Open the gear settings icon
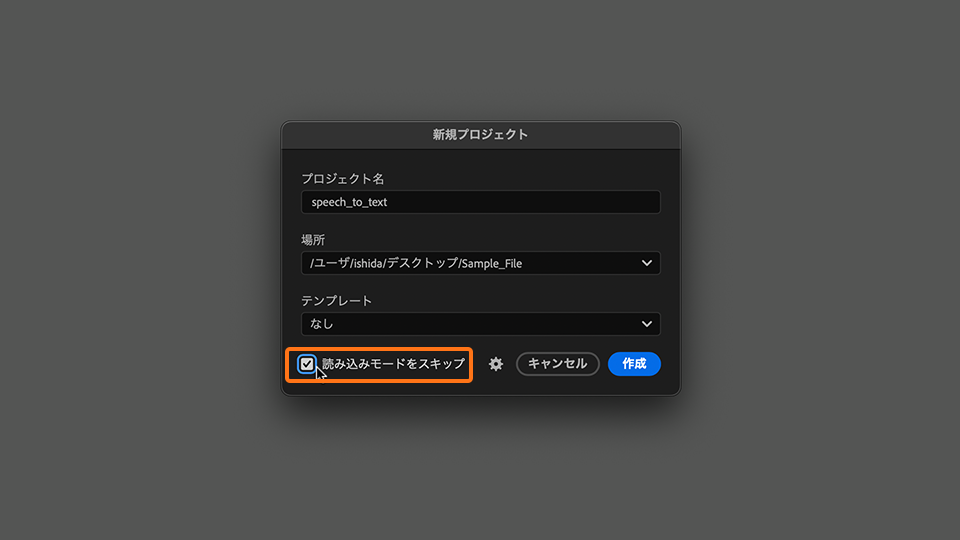Screen dimensions: 960x540 click(x=496, y=364)
